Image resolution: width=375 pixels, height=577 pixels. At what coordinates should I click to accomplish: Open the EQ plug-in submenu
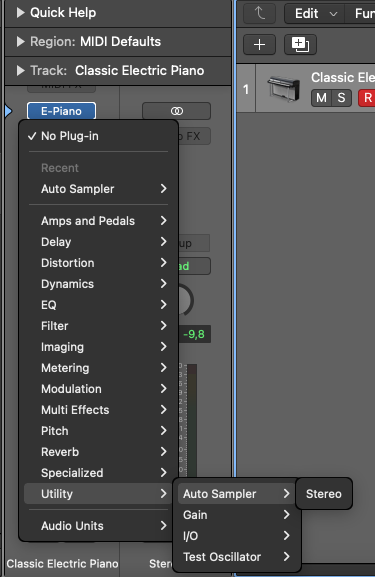tap(98, 305)
